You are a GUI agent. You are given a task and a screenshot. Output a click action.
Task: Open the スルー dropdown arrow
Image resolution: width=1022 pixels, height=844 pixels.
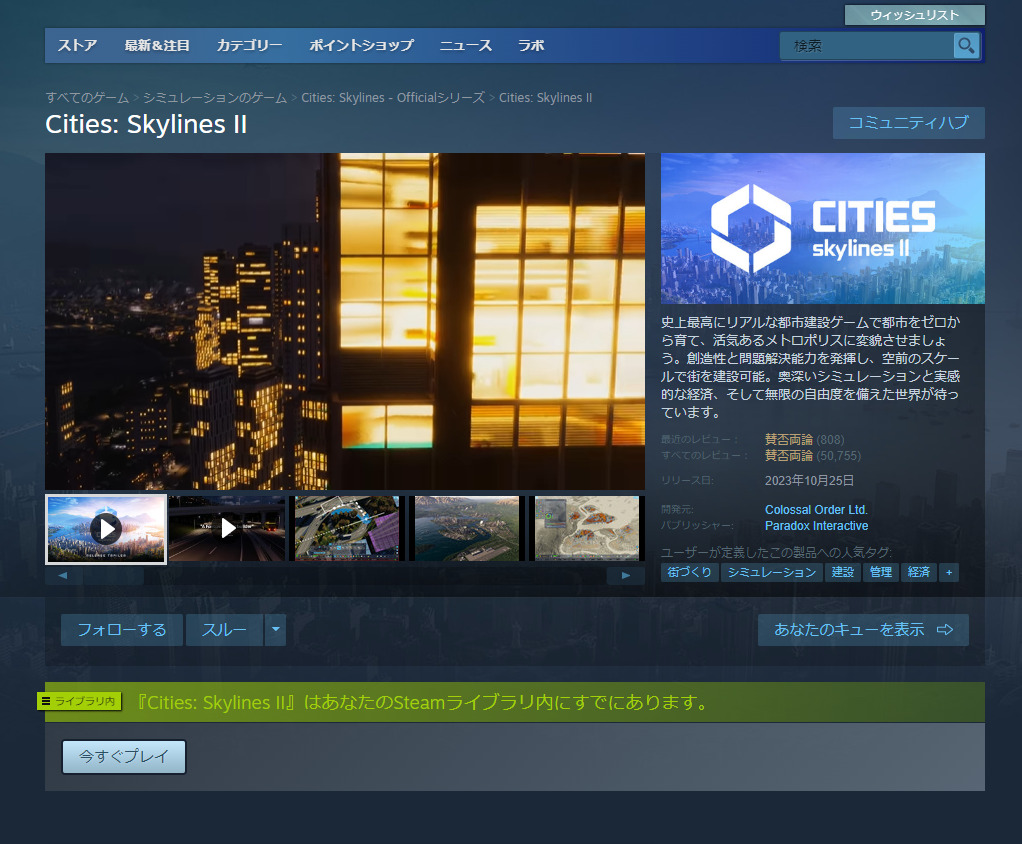[x=276, y=630]
